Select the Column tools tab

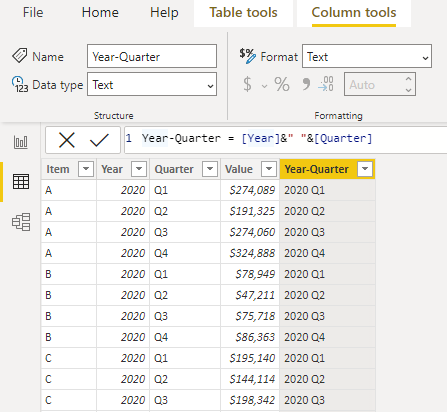[354, 13]
